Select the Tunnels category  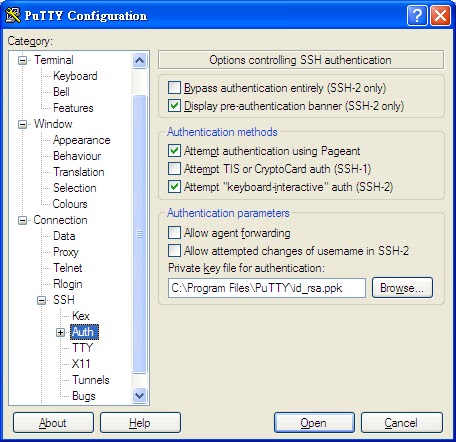pyautogui.click(x=91, y=380)
